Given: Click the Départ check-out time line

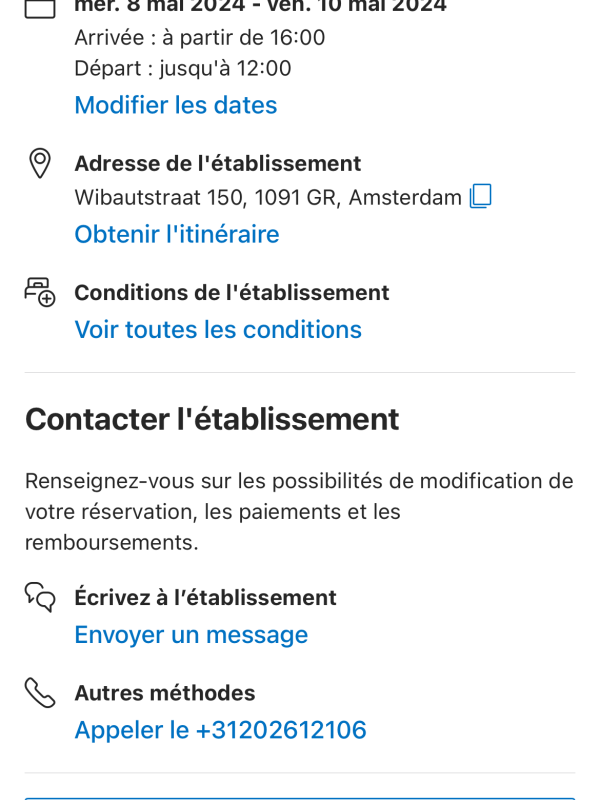Looking at the screenshot, I should click(183, 69).
